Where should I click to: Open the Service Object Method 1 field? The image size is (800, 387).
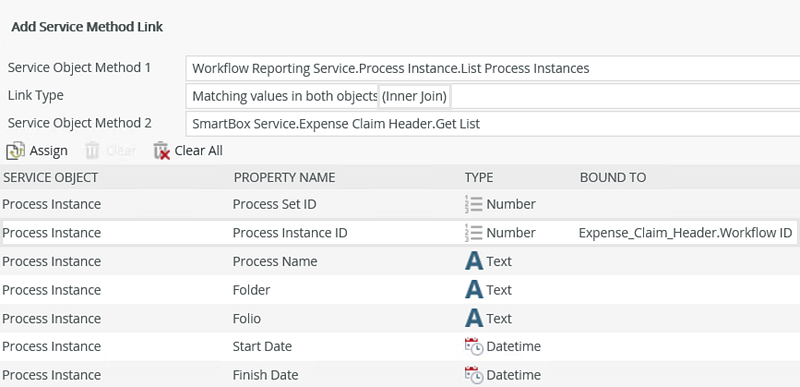[492, 68]
